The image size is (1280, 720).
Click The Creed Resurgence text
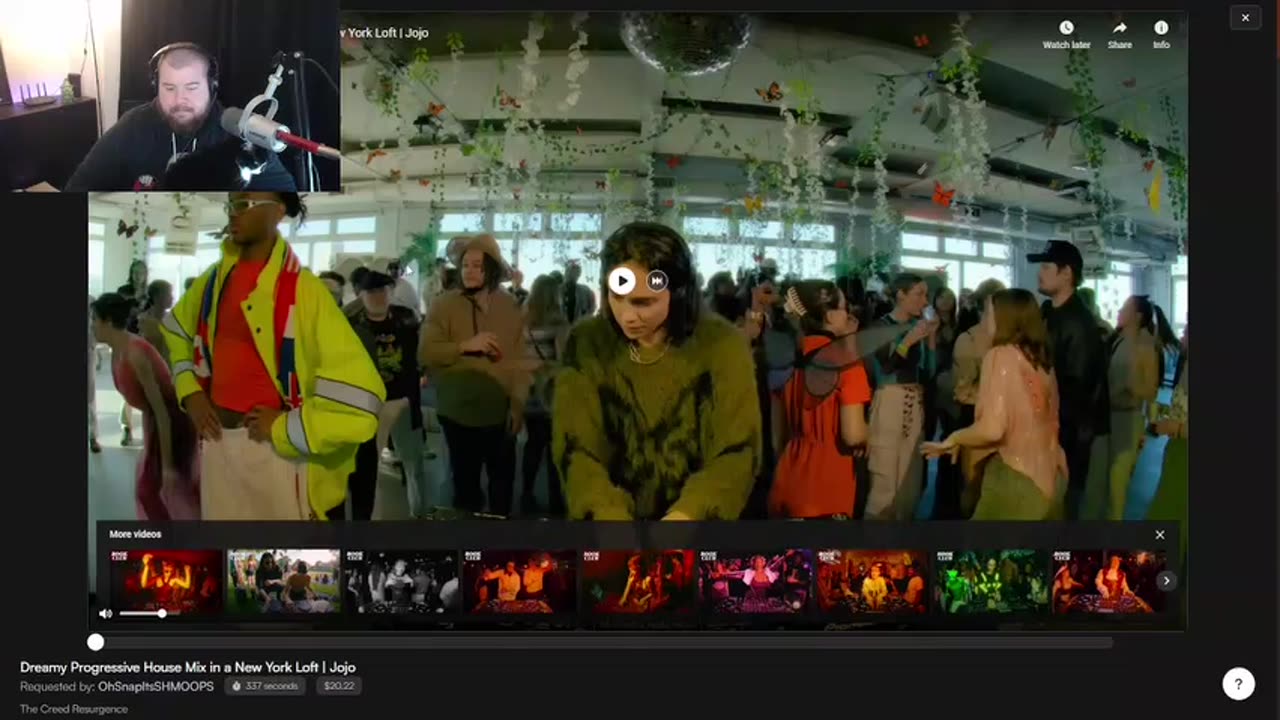[74, 709]
